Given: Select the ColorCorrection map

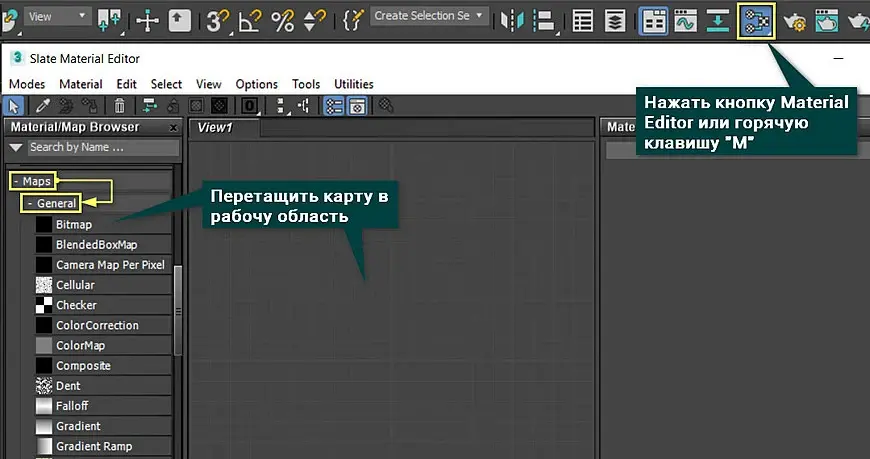Looking at the screenshot, I should point(104,325).
